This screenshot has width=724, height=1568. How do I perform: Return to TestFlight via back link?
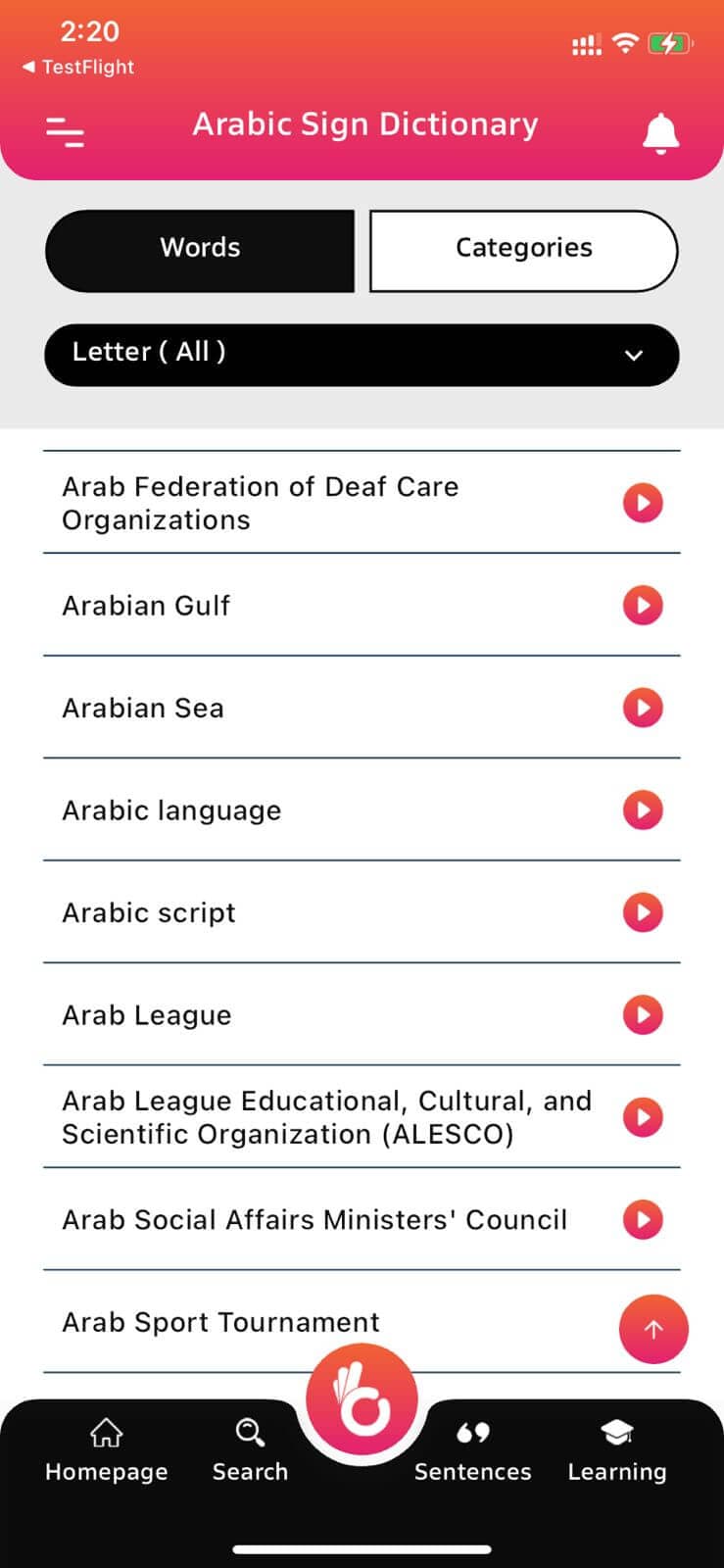click(78, 67)
